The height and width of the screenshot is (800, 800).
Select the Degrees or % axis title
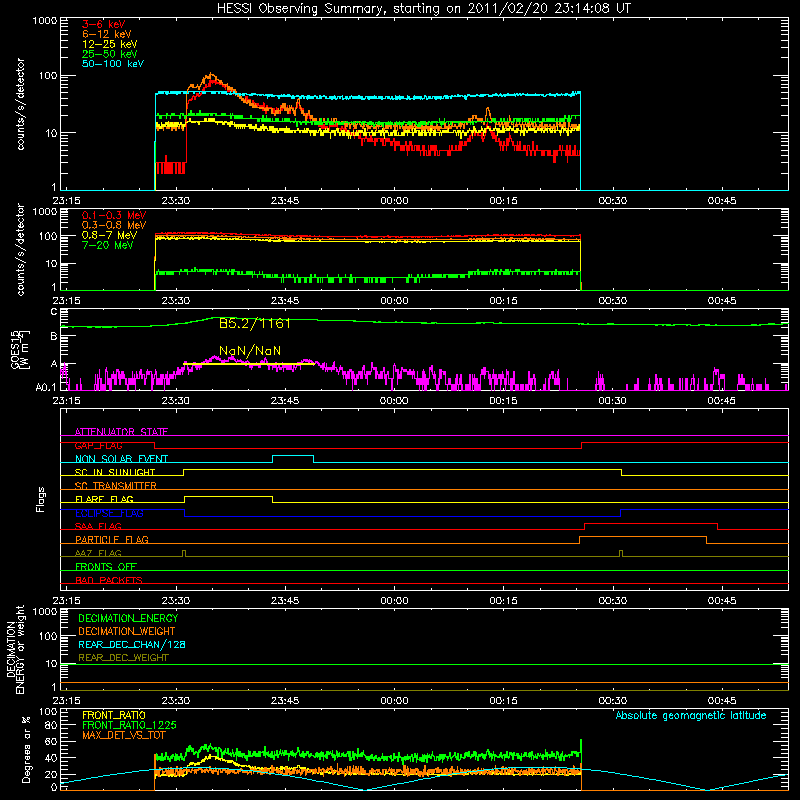pyautogui.click(x=26, y=749)
